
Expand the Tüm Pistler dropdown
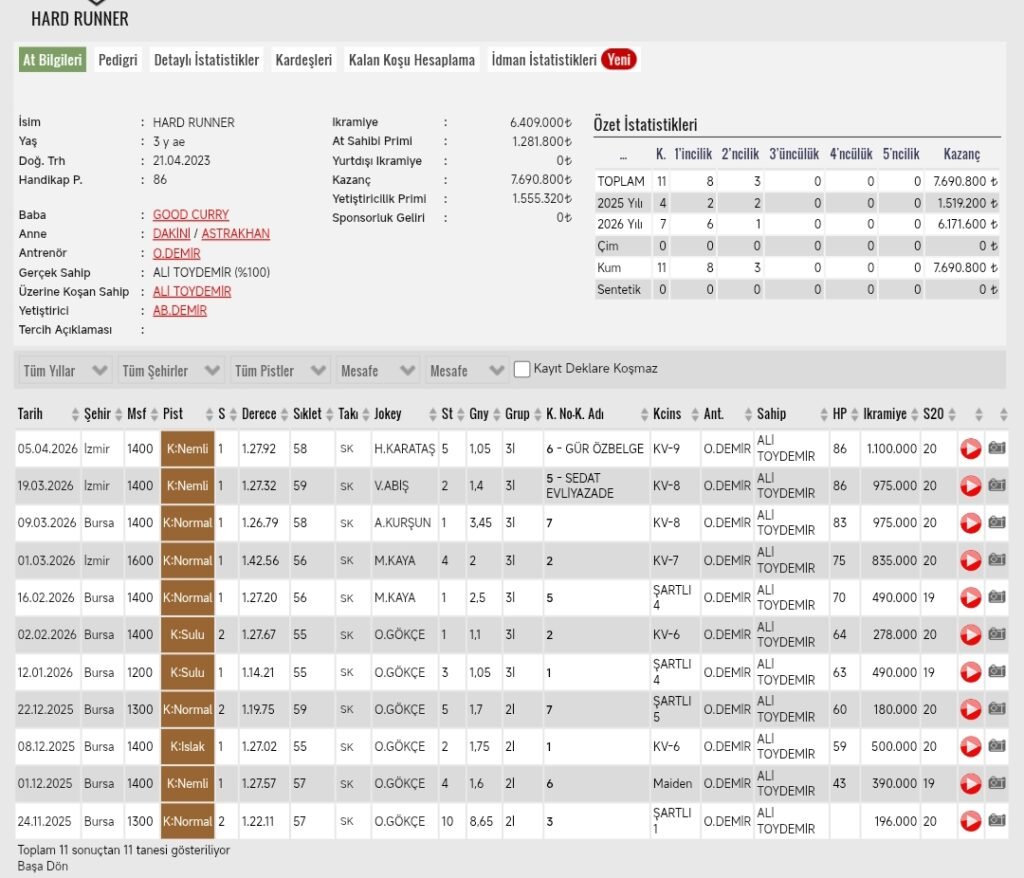pos(279,371)
